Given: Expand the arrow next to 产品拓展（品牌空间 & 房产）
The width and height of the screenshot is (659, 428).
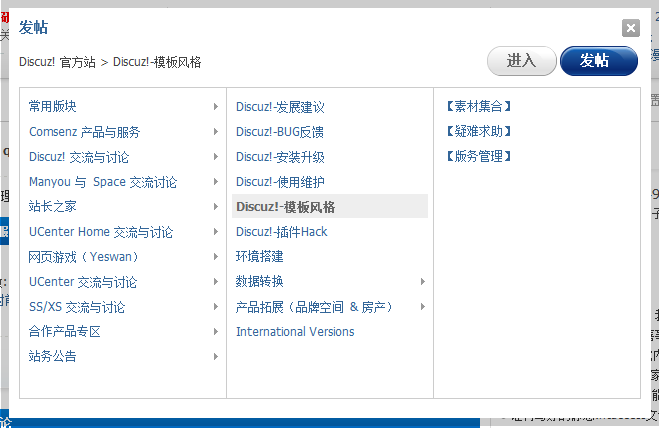Looking at the screenshot, I should pyautogui.click(x=423, y=306).
